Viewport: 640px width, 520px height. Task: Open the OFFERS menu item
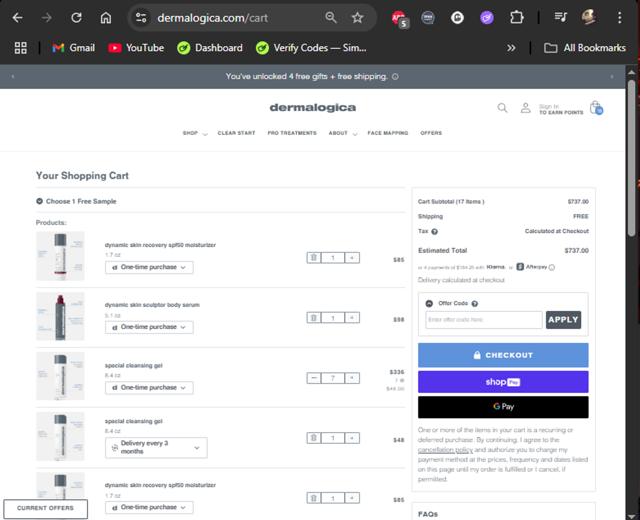(x=431, y=133)
